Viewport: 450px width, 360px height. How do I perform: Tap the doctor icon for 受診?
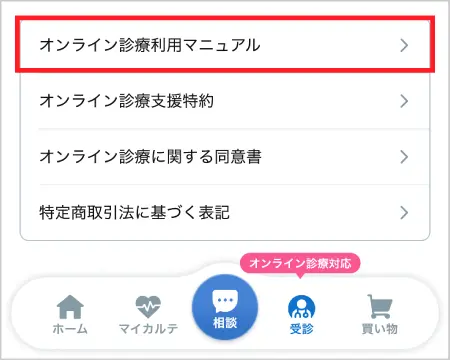pyautogui.click(x=301, y=307)
